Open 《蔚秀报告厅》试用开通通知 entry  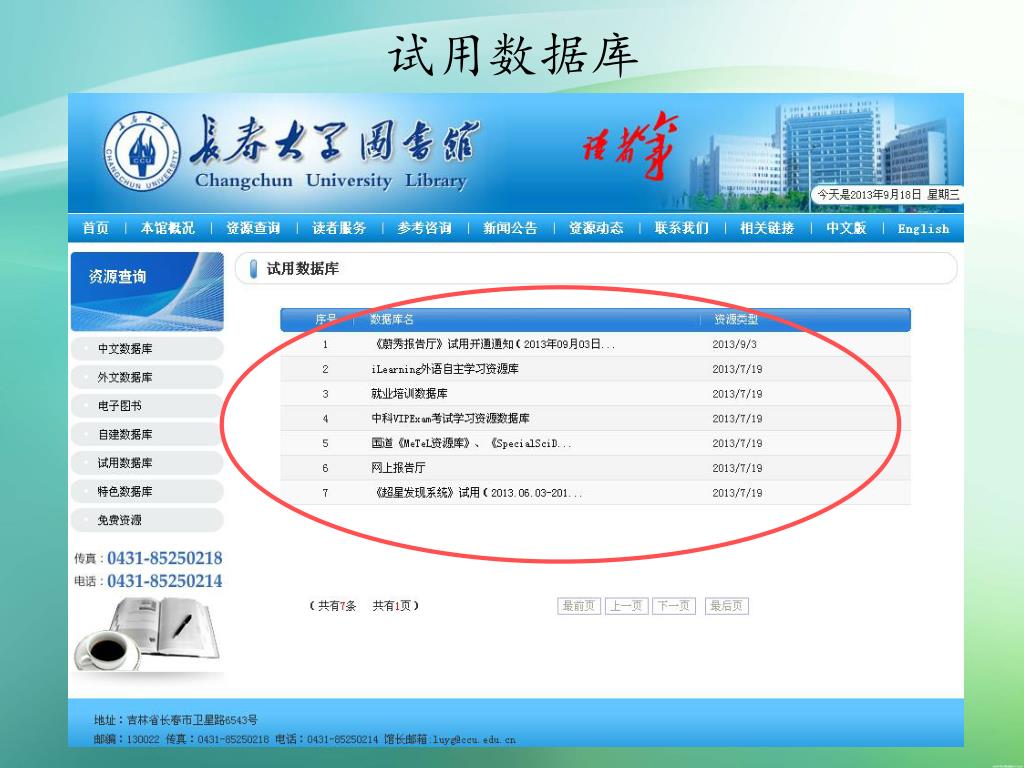pyautogui.click(x=493, y=344)
